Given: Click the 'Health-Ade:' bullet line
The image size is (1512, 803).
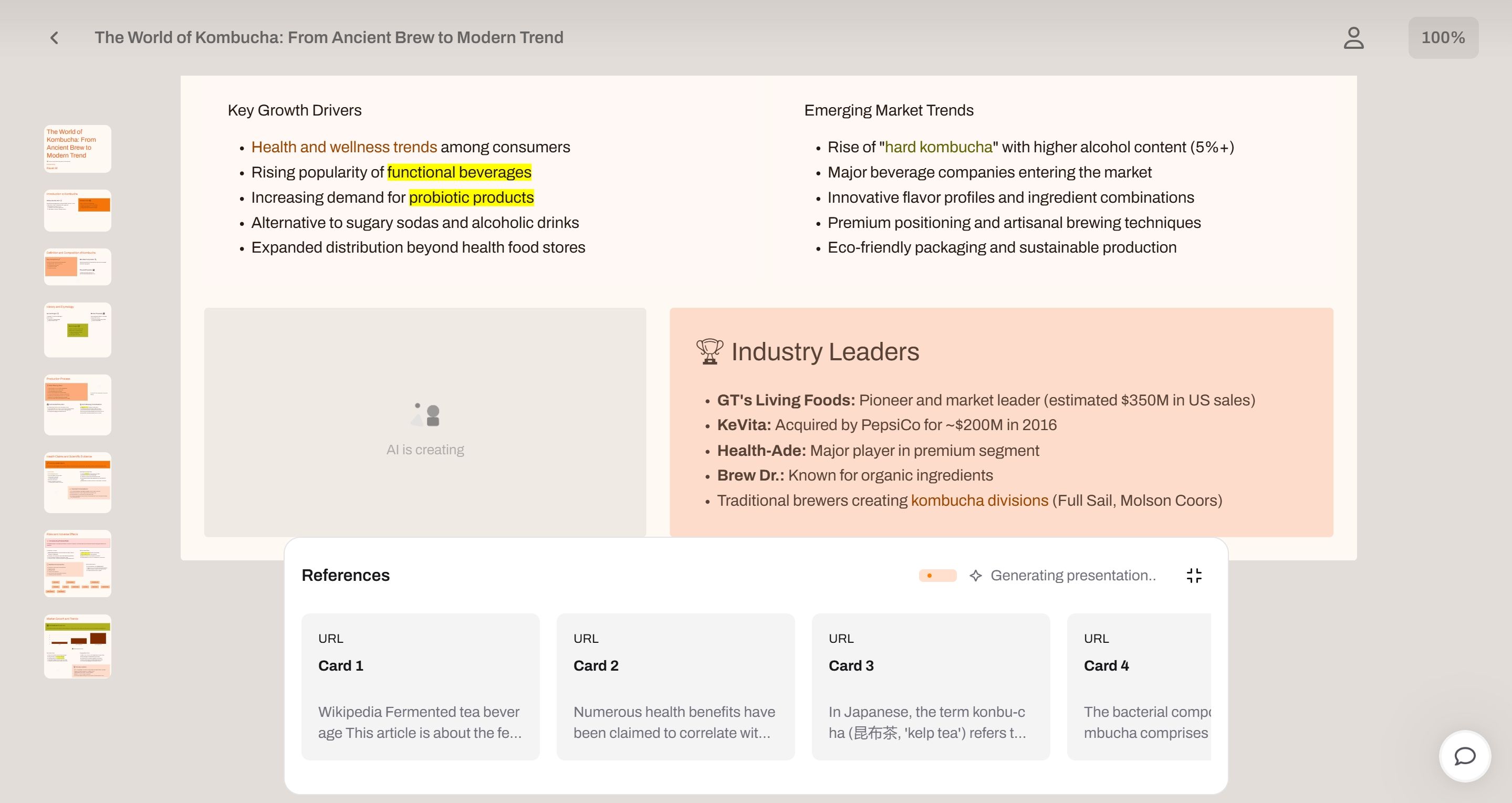Looking at the screenshot, I should [x=878, y=451].
